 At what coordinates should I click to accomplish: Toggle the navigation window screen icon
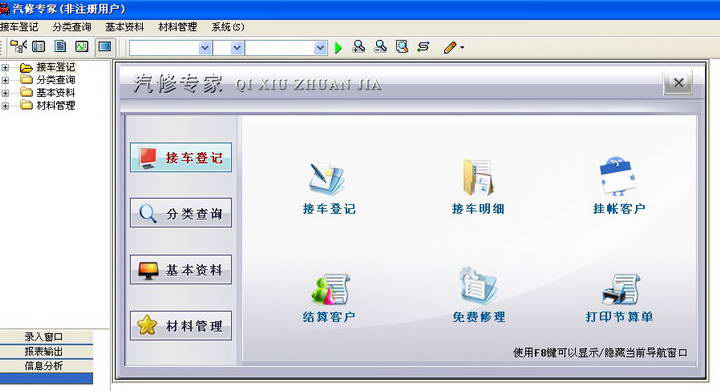point(105,46)
